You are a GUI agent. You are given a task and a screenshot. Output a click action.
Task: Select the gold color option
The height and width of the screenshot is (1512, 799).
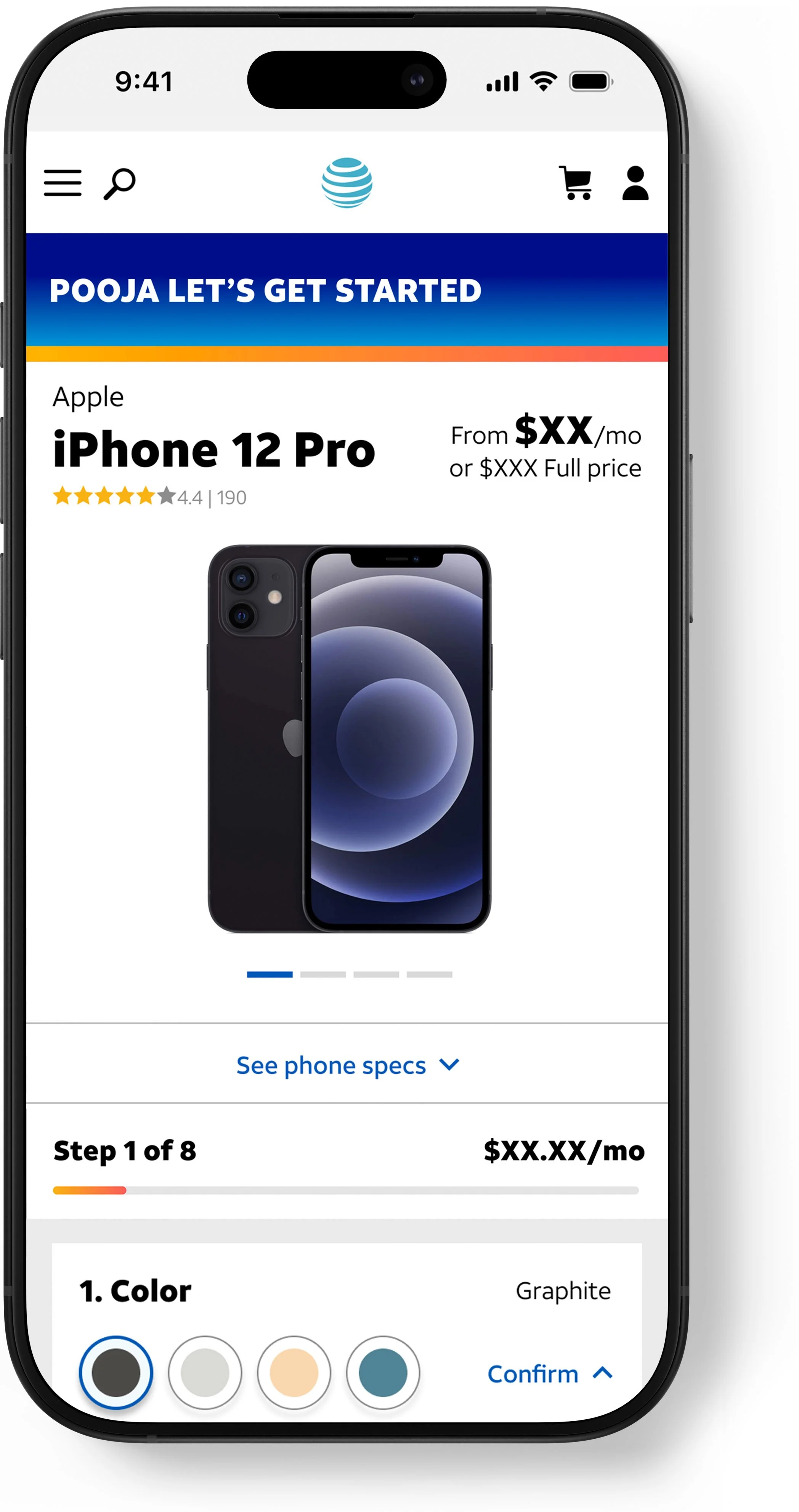(x=294, y=1372)
